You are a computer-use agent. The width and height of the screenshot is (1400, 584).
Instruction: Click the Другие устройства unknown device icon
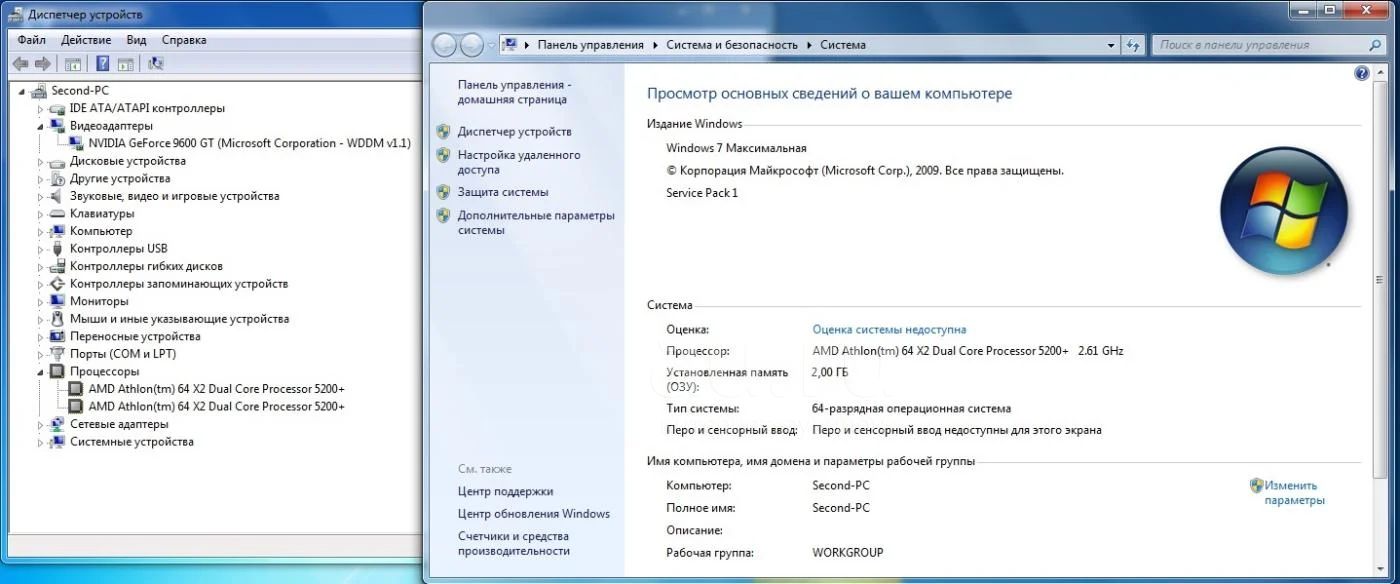coord(57,178)
